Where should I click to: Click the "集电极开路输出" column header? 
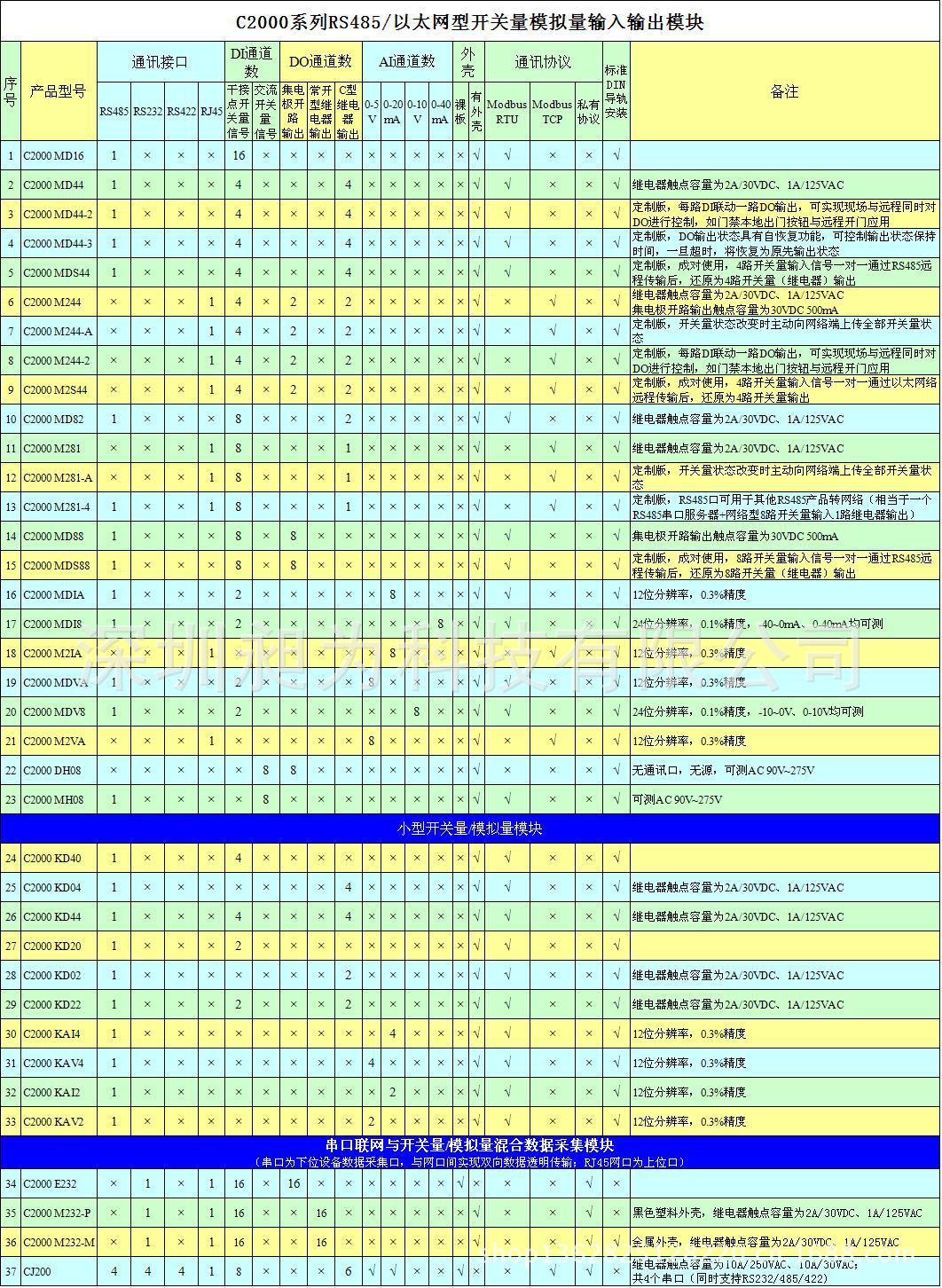coord(293,112)
